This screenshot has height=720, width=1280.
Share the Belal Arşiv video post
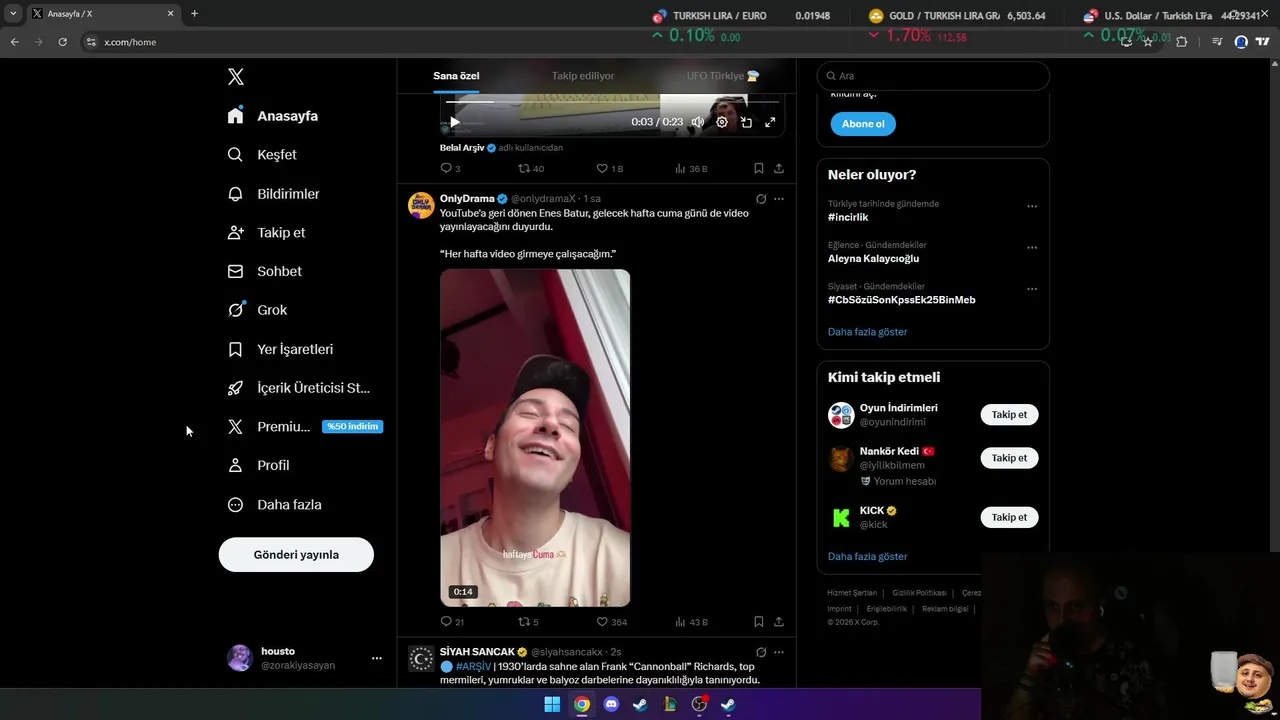pyautogui.click(x=779, y=169)
